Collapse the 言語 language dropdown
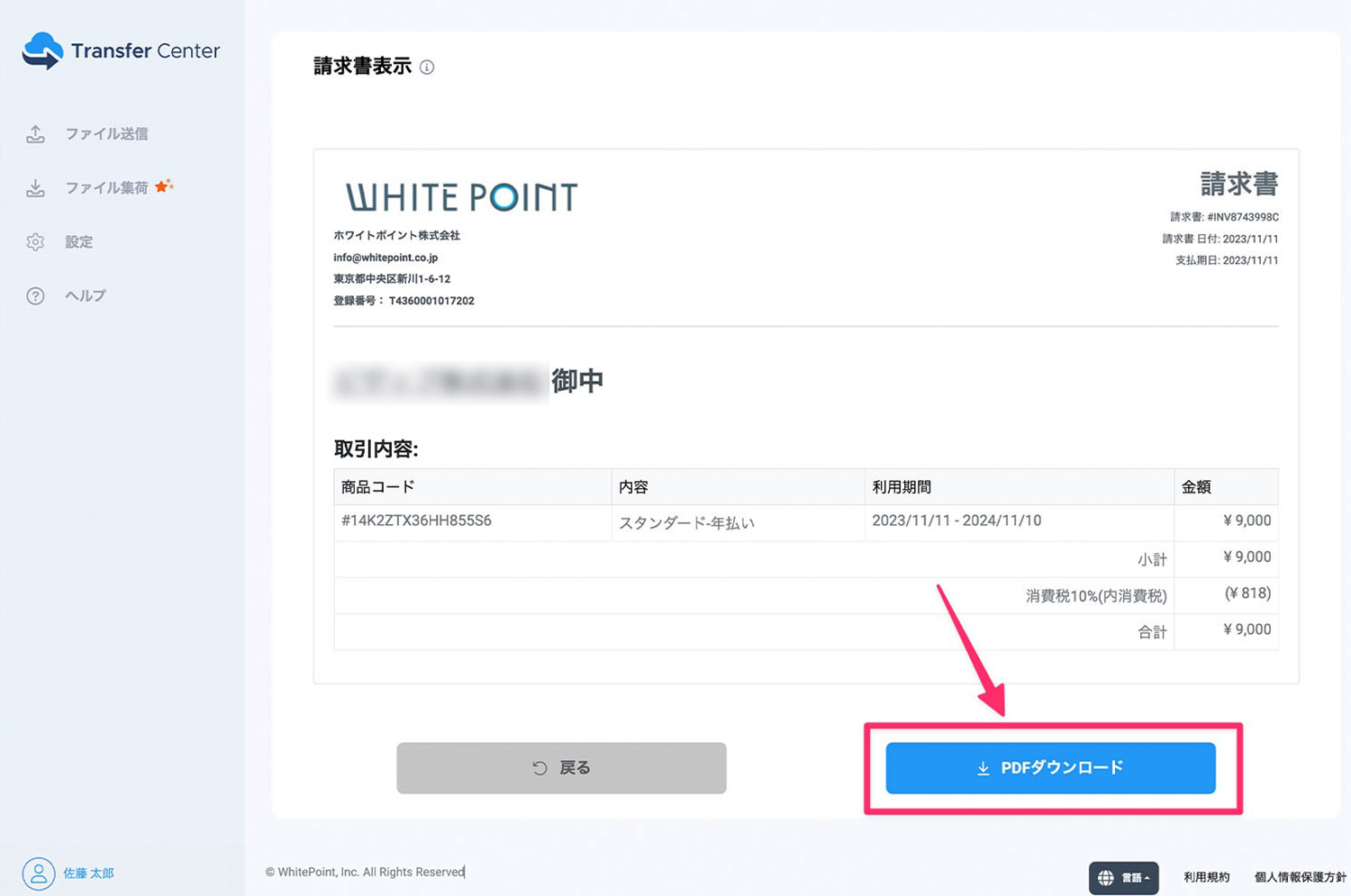Image resolution: width=1351 pixels, height=896 pixels. click(x=1133, y=877)
